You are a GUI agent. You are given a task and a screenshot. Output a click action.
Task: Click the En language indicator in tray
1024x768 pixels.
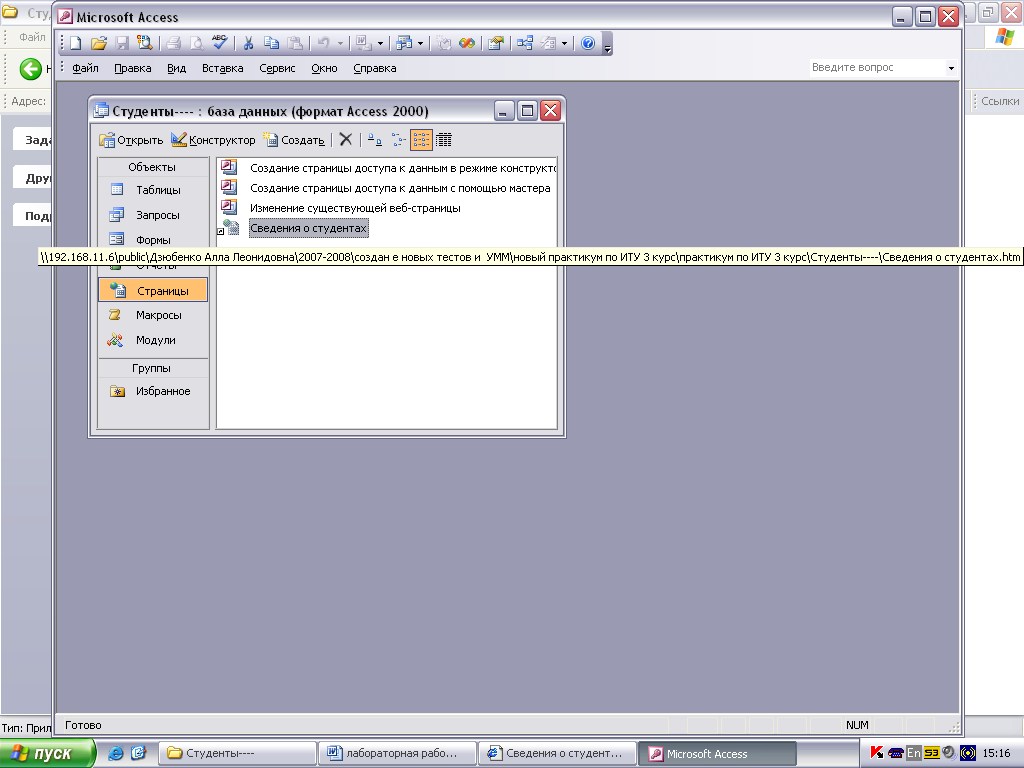(x=914, y=753)
